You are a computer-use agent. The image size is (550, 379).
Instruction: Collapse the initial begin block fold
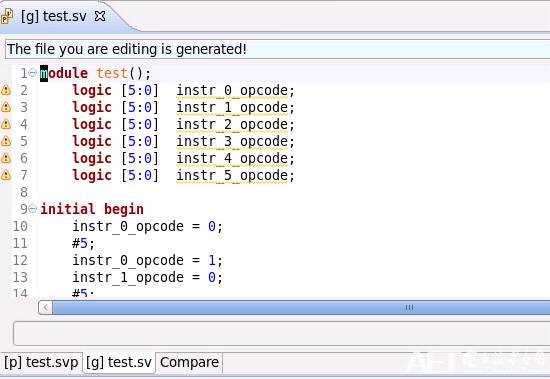pyautogui.click(x=33, y=209)
